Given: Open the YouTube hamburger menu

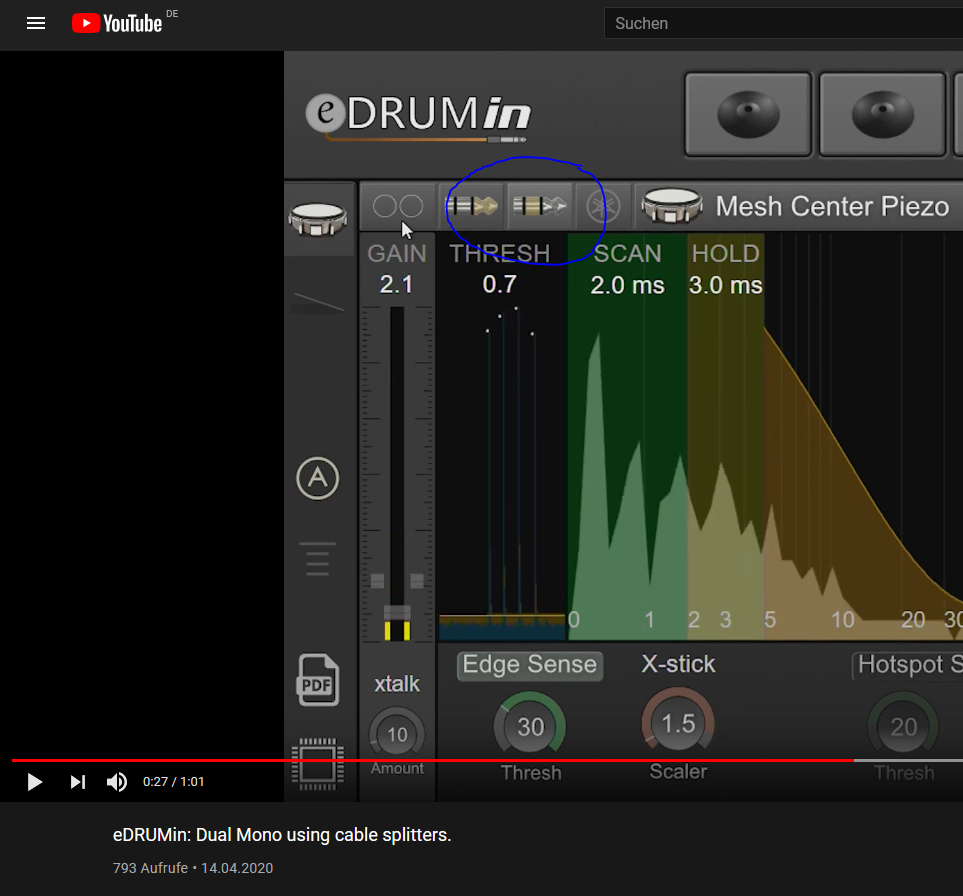Looking at the screenshot, I should coord(36,23).
